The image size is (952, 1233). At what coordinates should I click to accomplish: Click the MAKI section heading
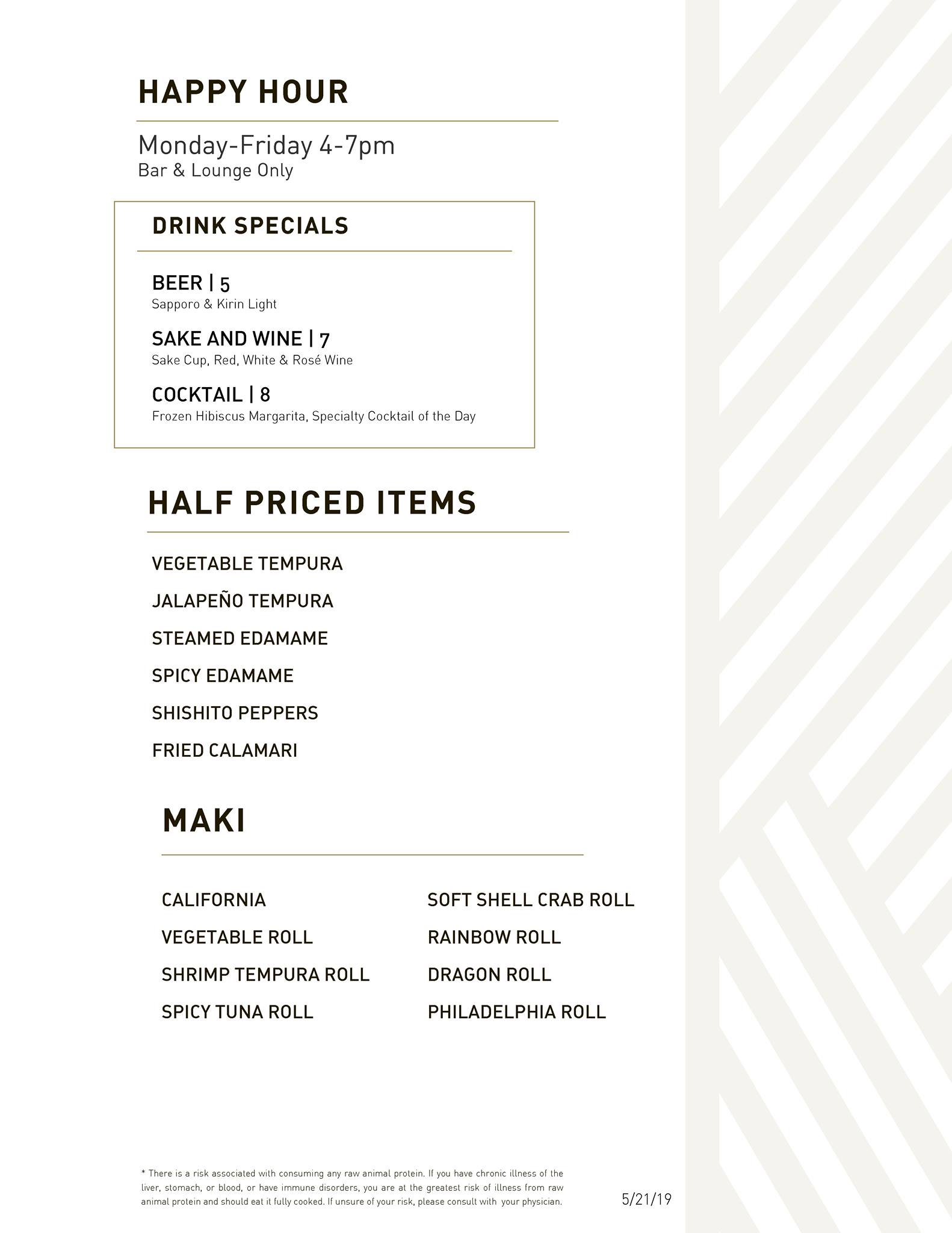click(x=204, y=821)
